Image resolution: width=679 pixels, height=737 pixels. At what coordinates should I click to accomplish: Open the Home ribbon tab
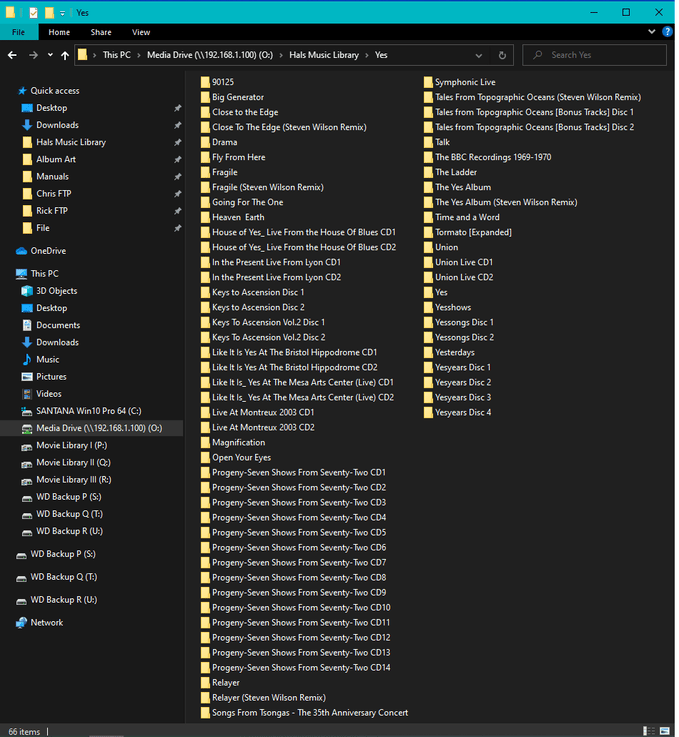(x=59, y=32)
